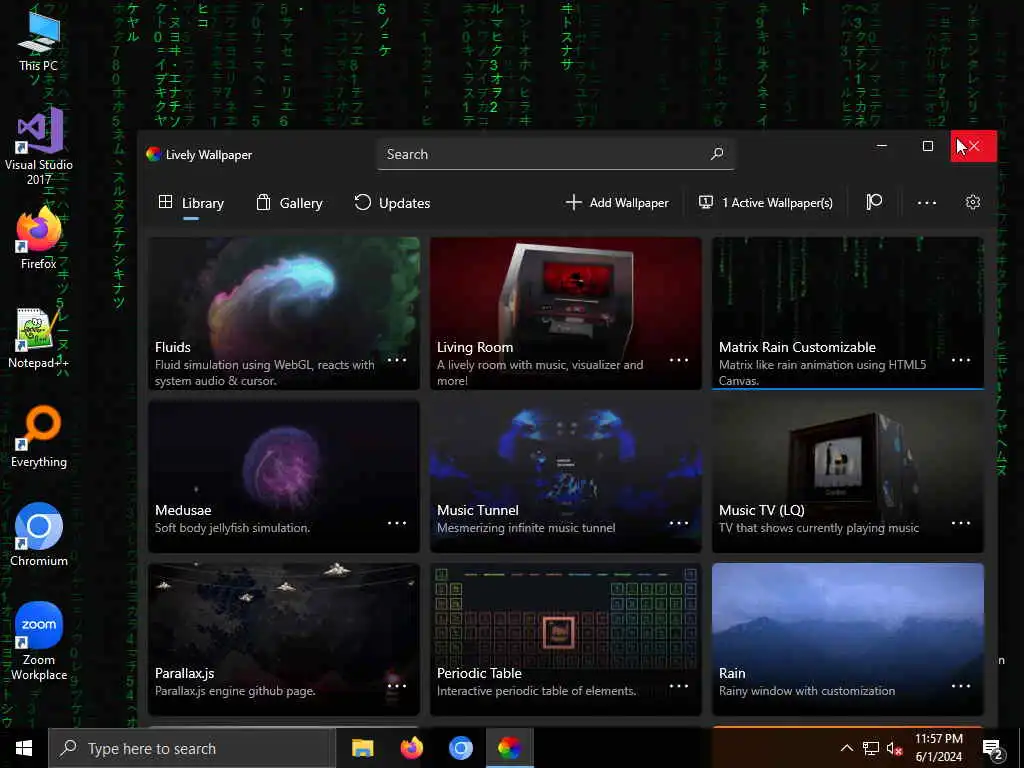Select Notepad++ desktop shortcut
The height and width of the screenshot is (768, 1024).
click(x=39, y=338)
